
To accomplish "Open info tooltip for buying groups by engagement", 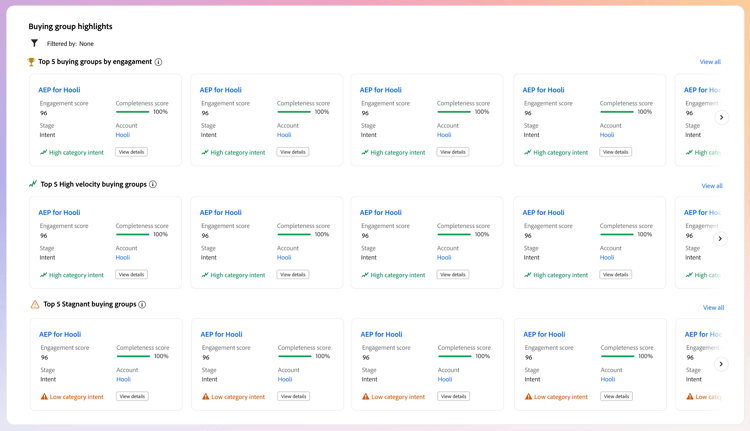I will 158,62.
